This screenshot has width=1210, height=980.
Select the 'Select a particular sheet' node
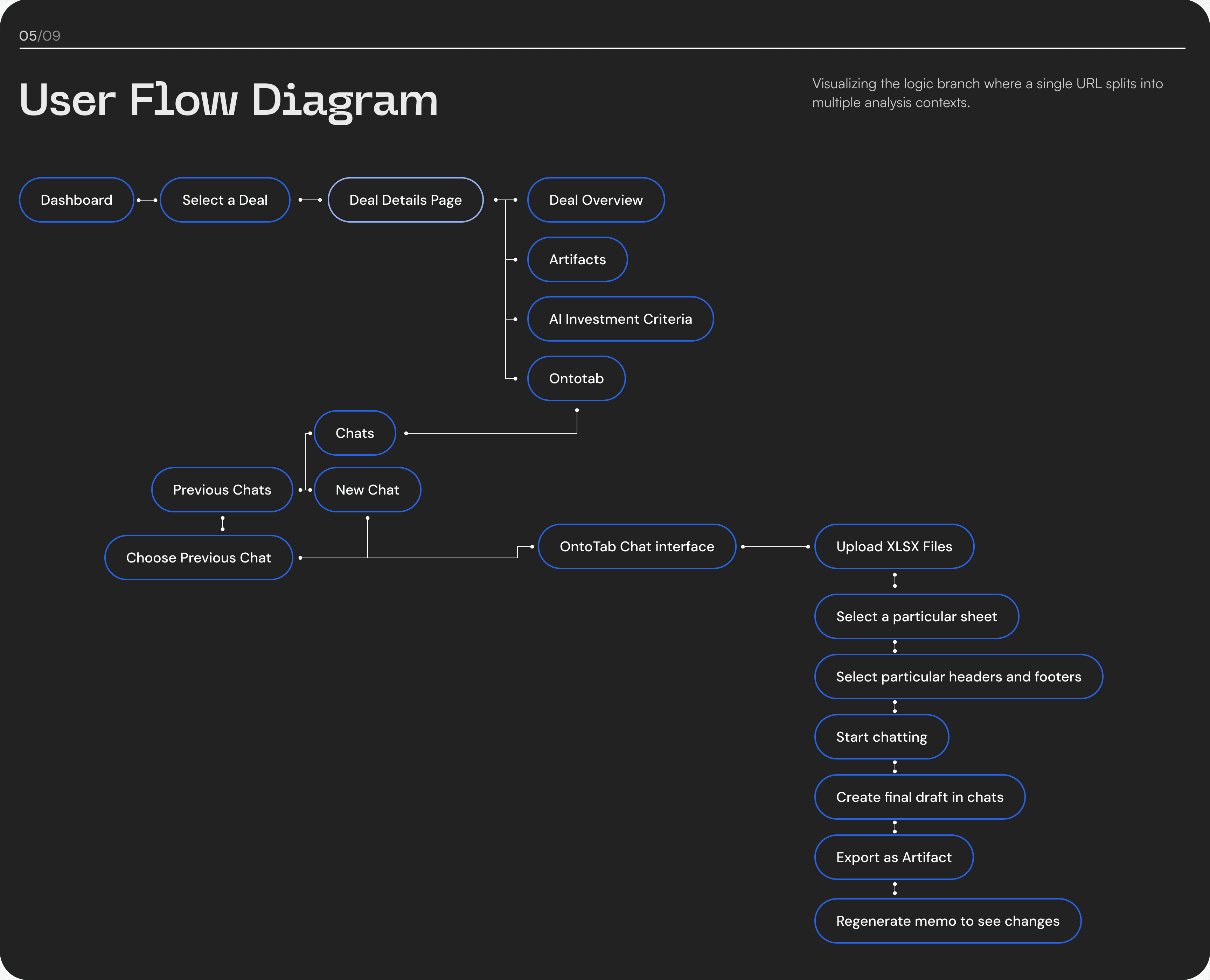tap(916, 616)
